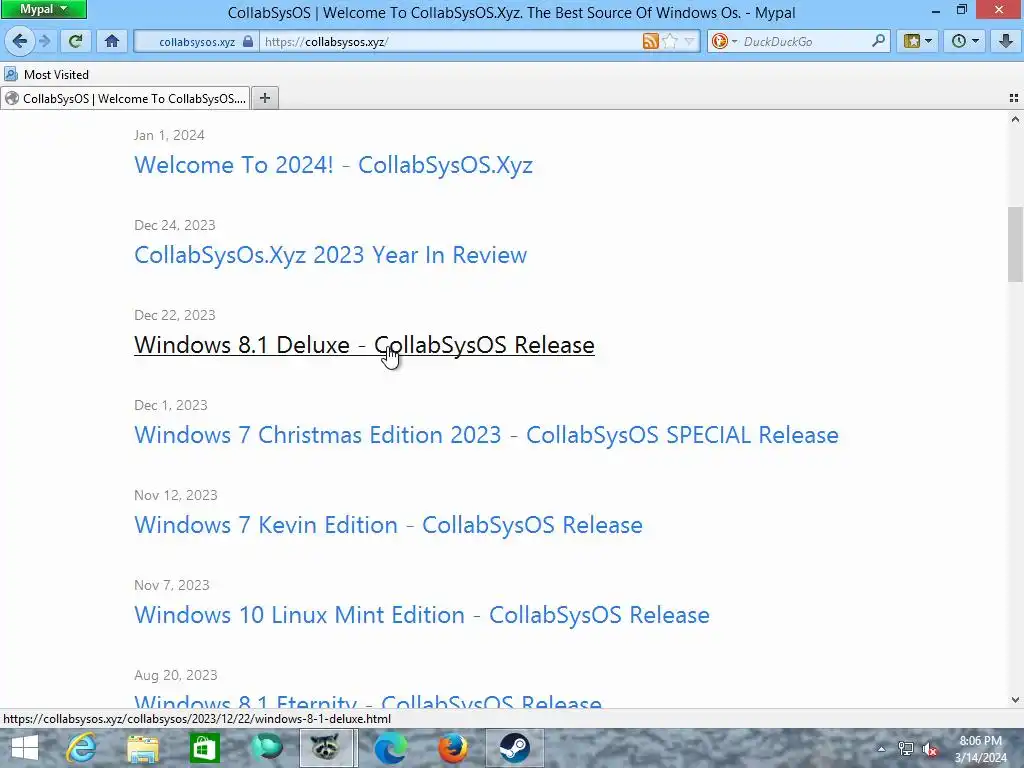The height and width of the screenshot is (768, 1024).
Task: Open the Home page via house icon
Action: [112, 41]
